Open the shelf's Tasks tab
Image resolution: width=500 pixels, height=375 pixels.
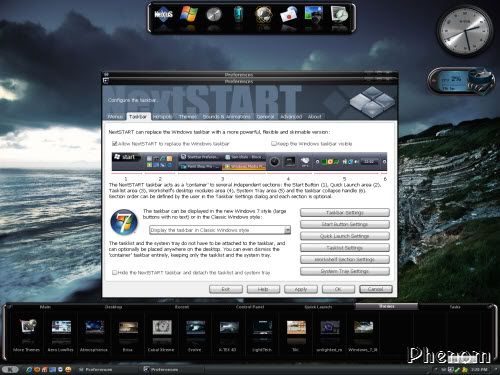point(455,307)
